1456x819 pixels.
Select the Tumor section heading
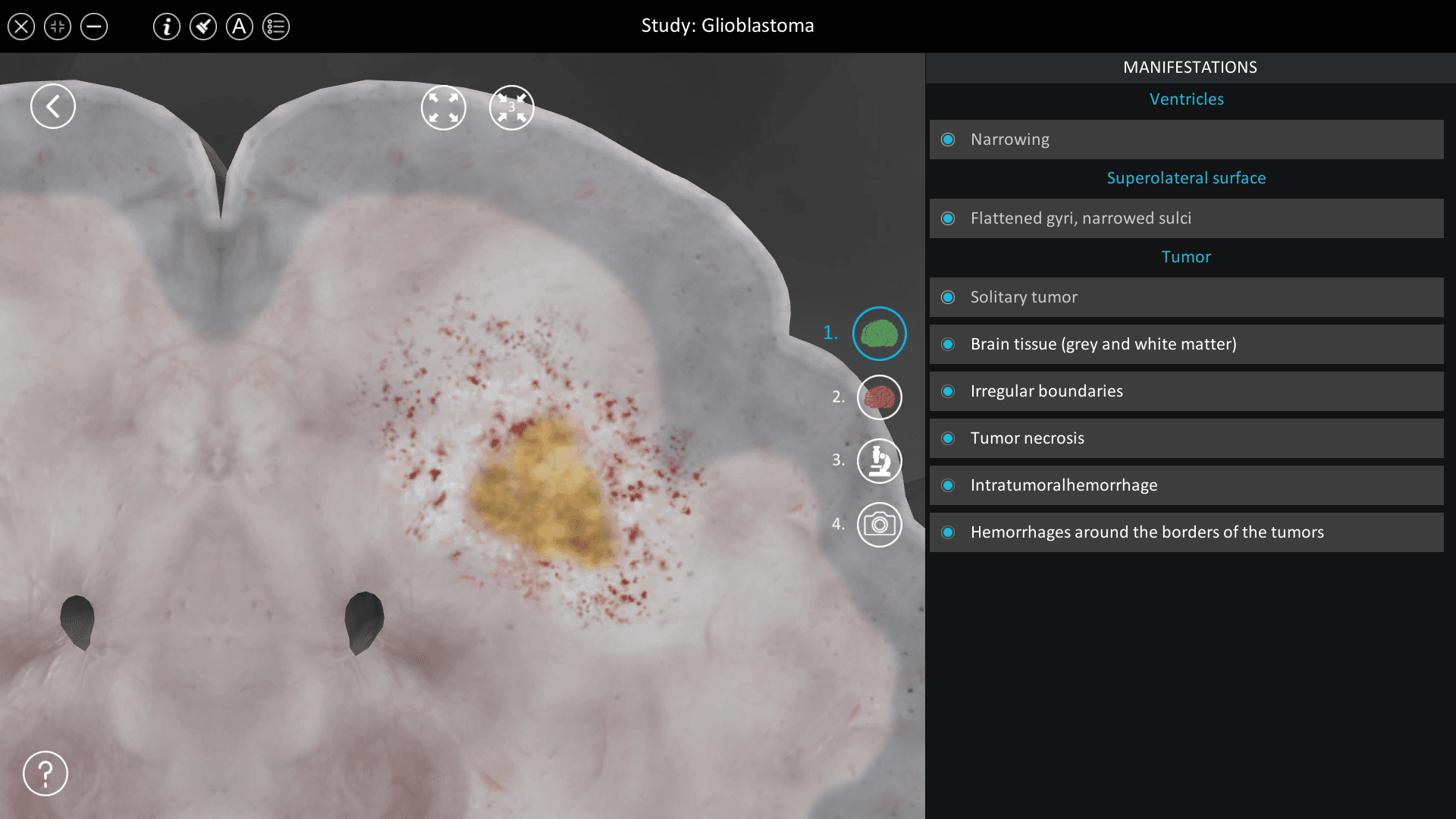(x=1186, y=257)
